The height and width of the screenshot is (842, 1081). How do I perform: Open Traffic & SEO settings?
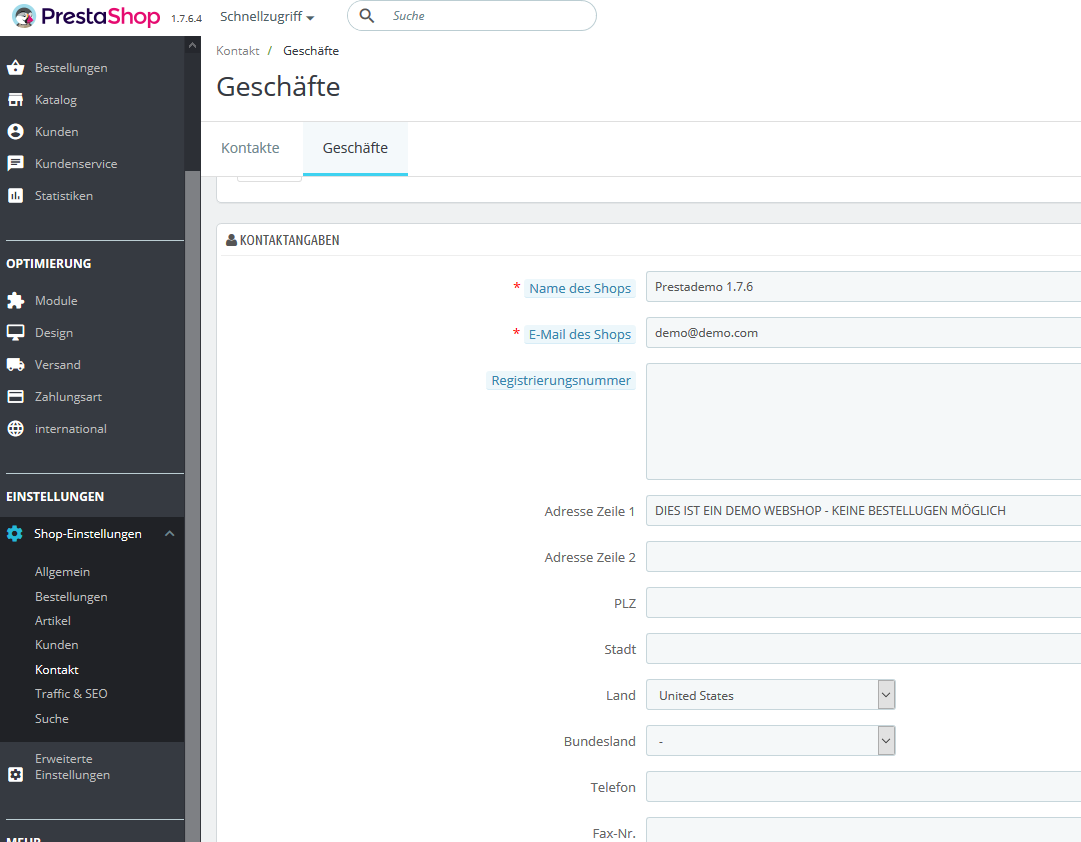[x=71, y=694]
